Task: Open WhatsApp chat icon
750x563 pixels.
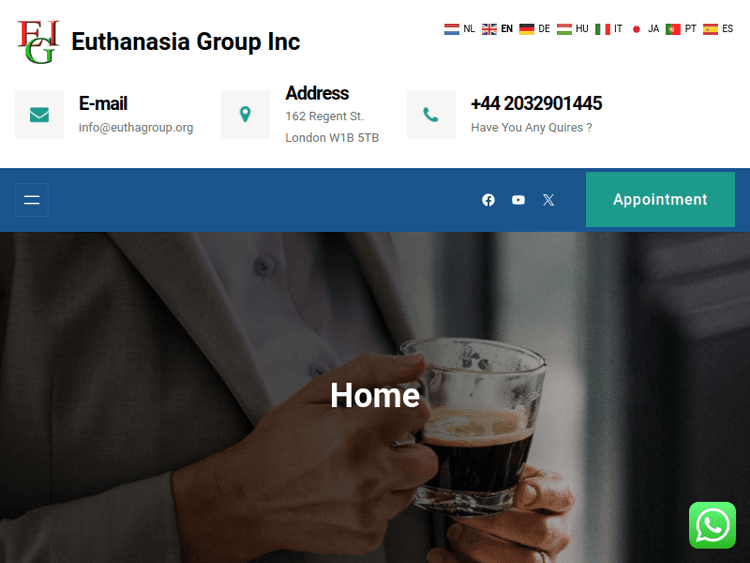Action: click(x=712, y=525)
